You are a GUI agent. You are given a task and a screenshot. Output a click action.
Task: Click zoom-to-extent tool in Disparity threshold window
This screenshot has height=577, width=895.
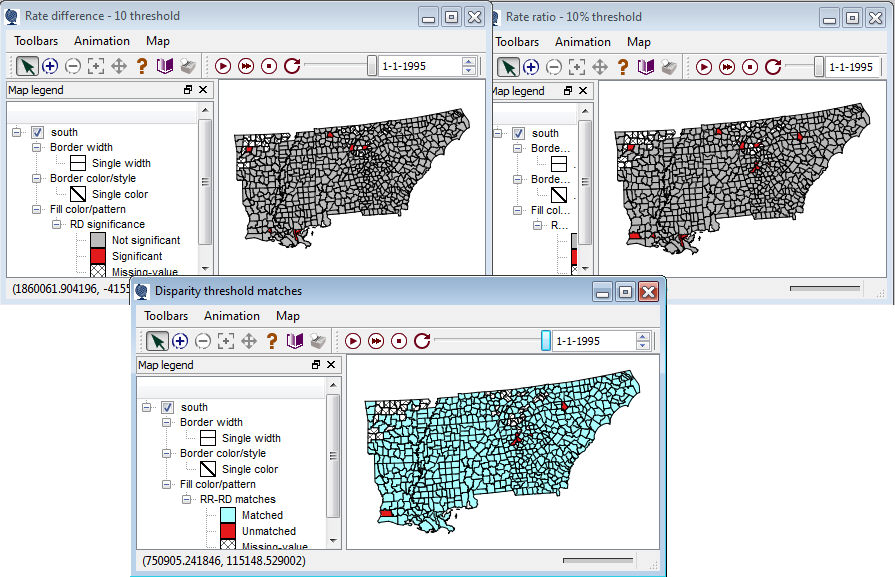226,341
